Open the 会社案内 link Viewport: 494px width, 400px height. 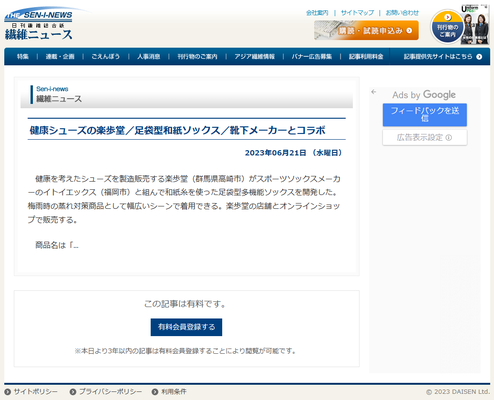[317, 13]
